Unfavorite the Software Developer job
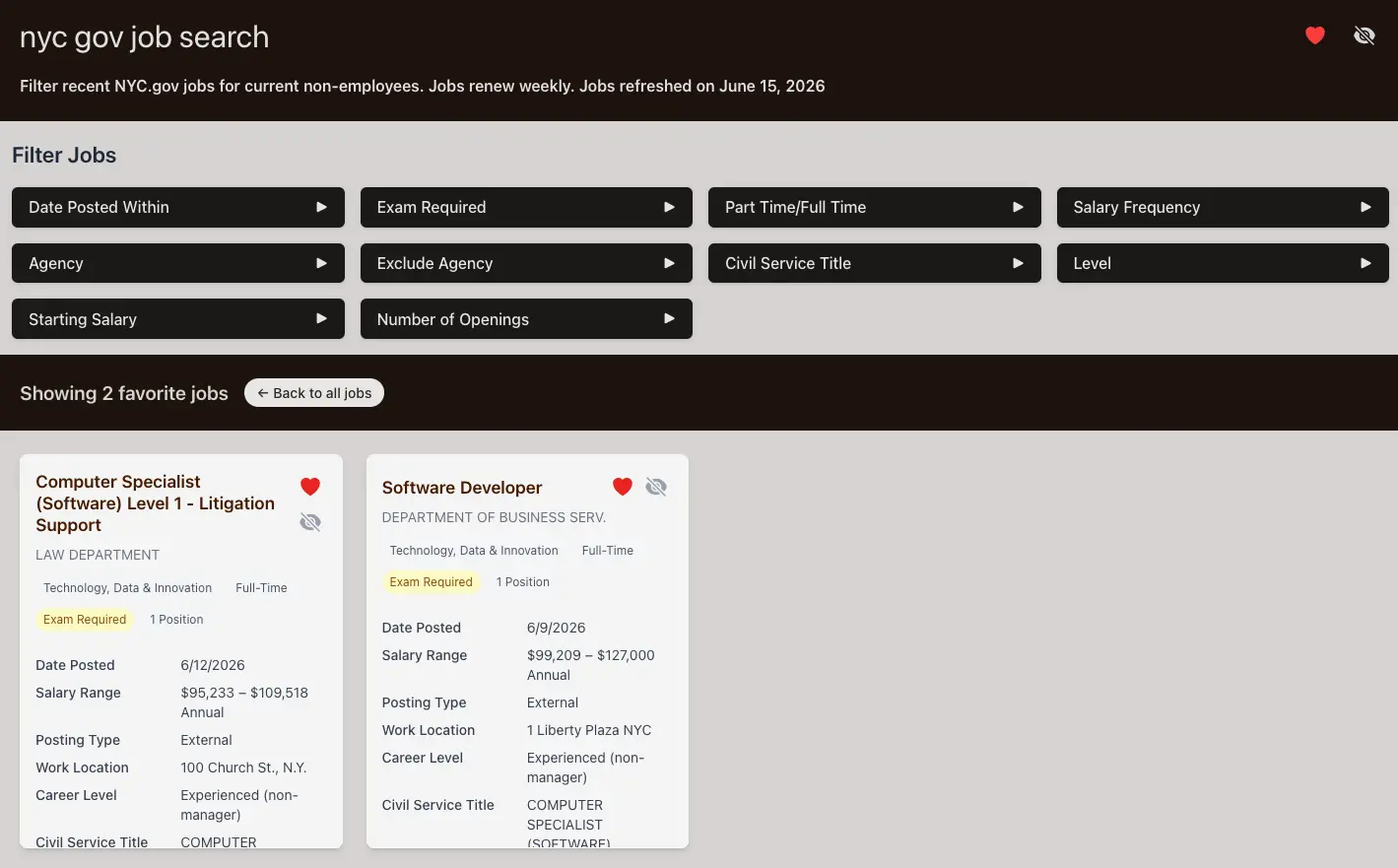Viewport: 1398px width, 868px height. point(623,486)
